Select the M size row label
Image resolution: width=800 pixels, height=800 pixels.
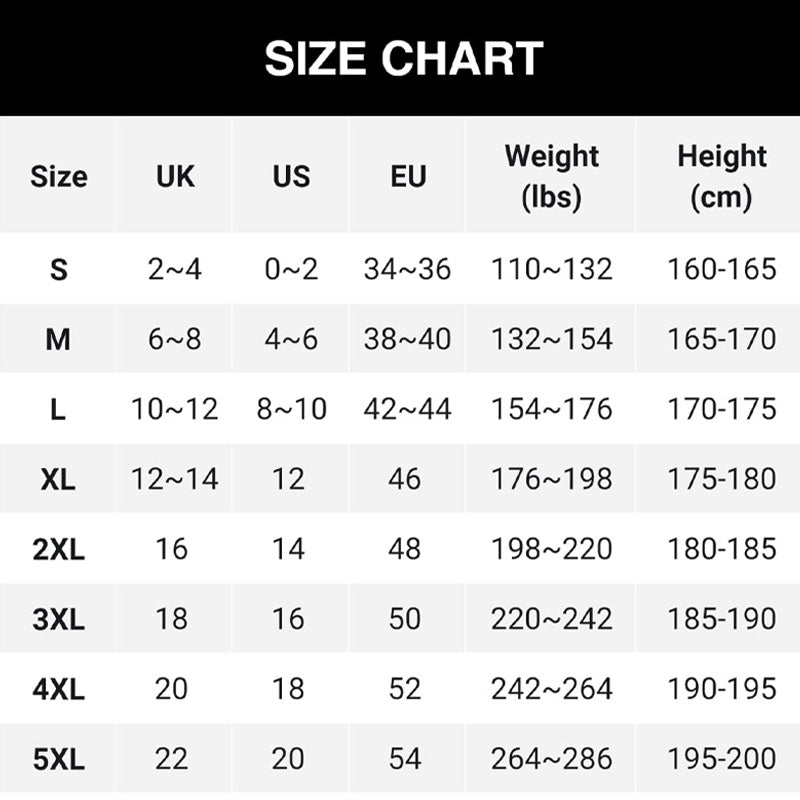tap(58, 339)
